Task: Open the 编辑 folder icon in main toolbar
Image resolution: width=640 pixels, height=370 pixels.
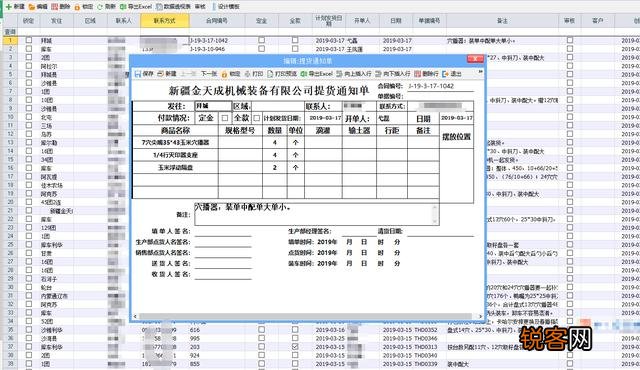Action: coord(31,7)
